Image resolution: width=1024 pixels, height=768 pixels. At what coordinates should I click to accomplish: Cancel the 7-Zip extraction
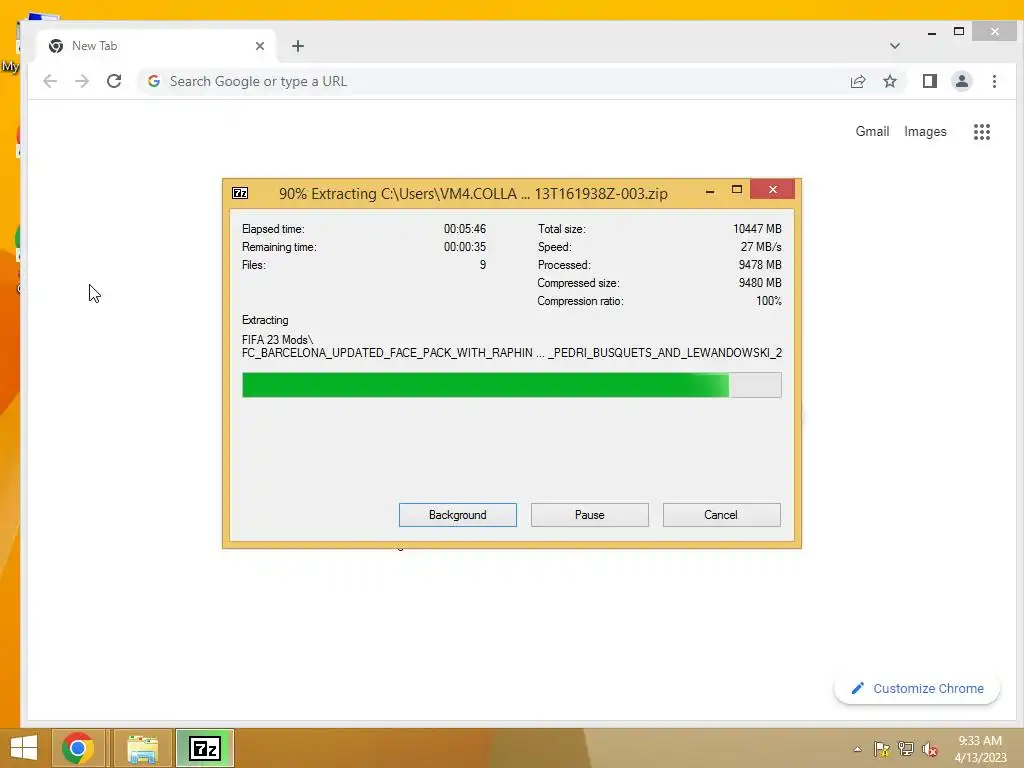[721, 515]
